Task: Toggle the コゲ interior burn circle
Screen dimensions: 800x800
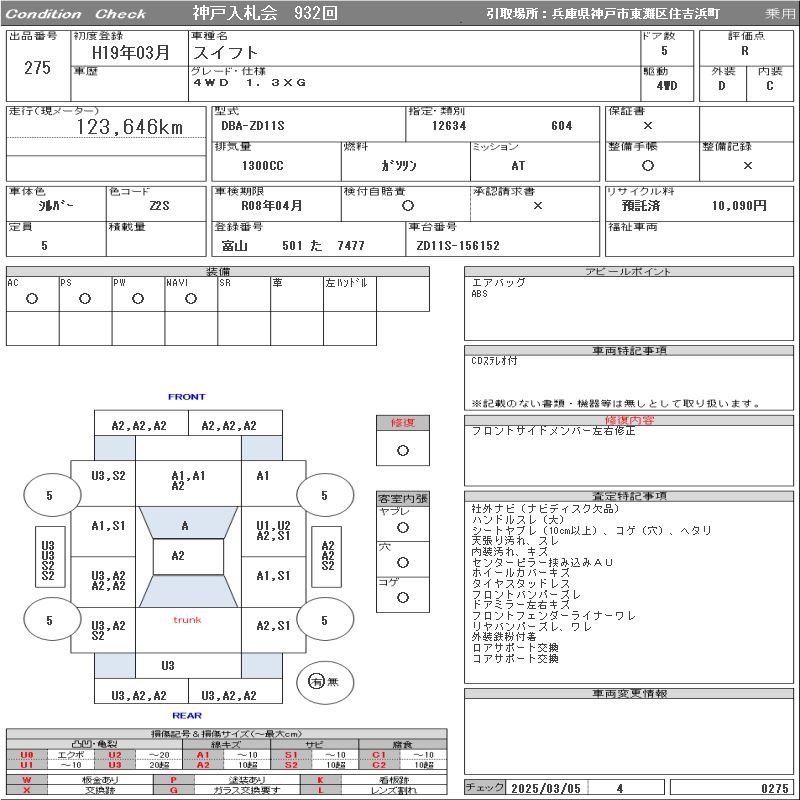Action: click(402, 597)
